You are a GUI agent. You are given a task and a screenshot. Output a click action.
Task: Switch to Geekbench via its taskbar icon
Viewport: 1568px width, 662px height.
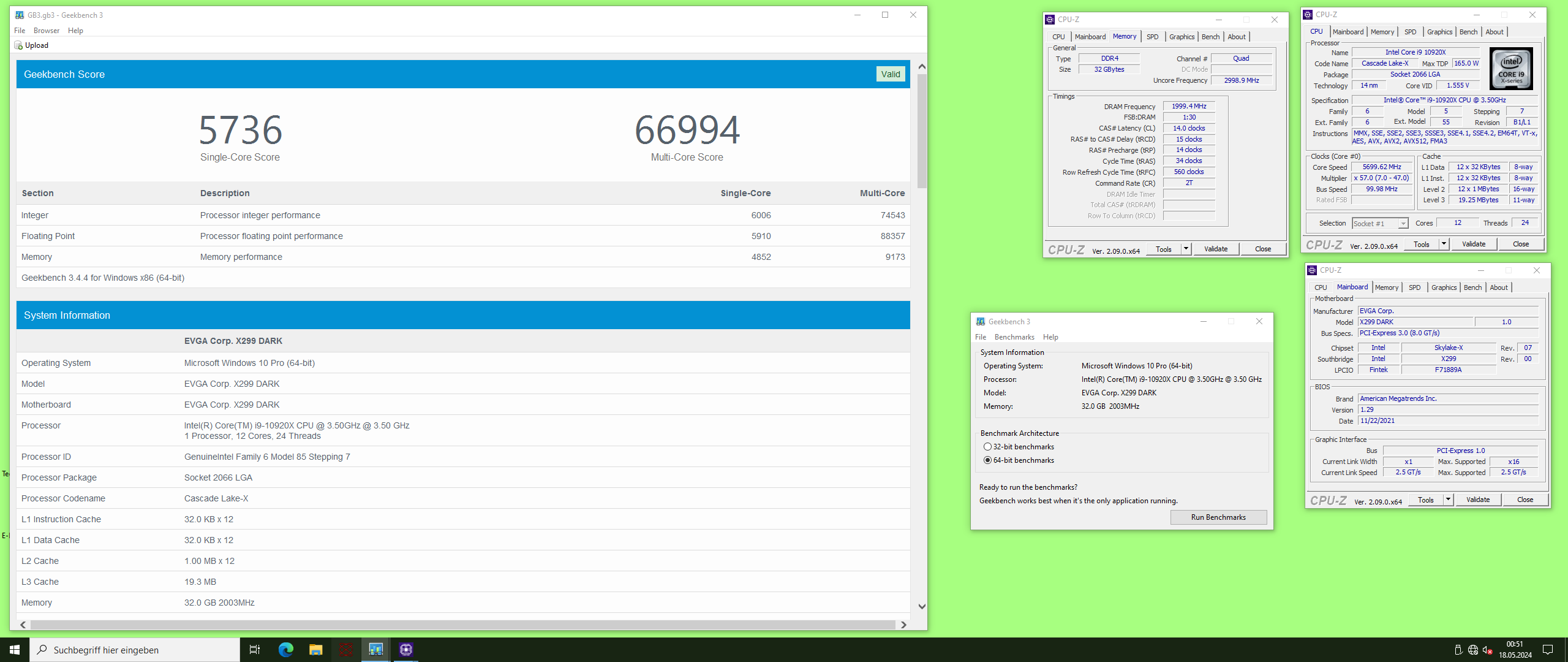(x=375, y=650)
